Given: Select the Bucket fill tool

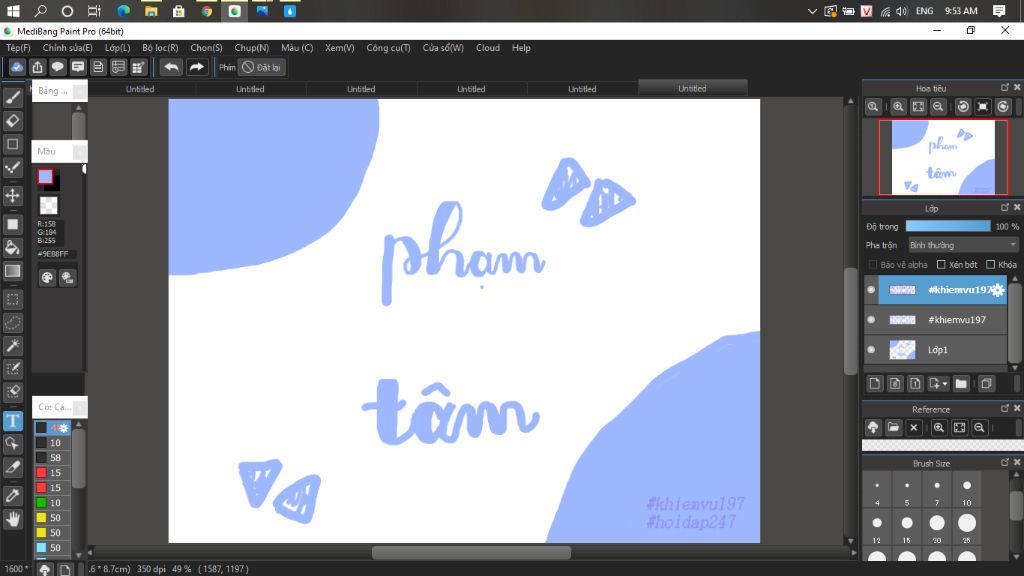Looking at the screenshot, I should [x=12, y=248].
